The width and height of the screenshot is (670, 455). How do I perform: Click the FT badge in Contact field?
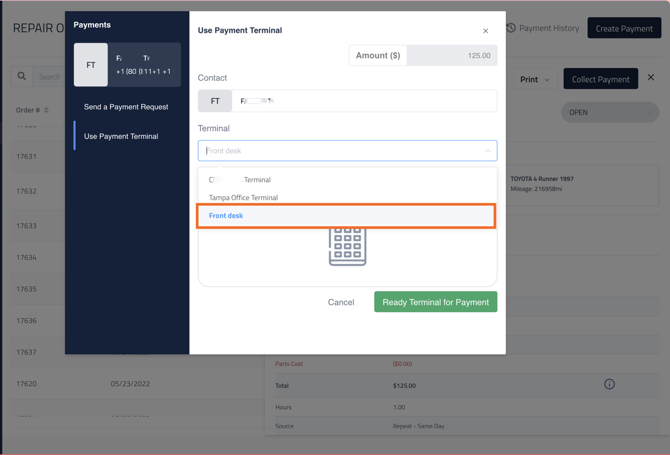coord(215,101)
